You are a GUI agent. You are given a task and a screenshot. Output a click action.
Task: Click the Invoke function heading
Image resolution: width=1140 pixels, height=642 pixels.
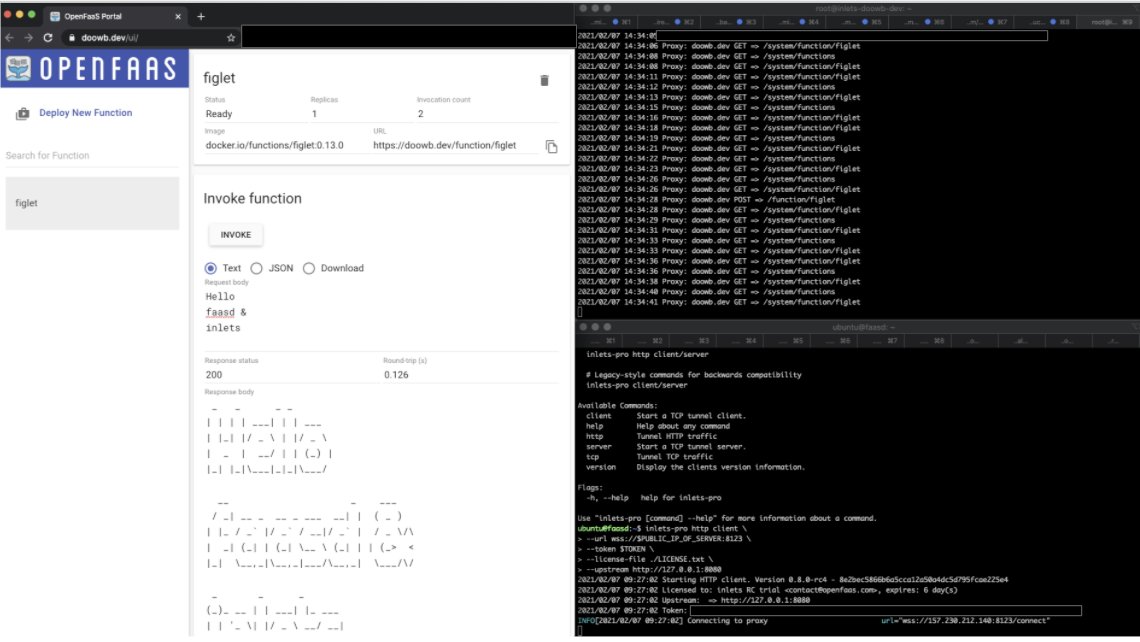click(x=252, y=198)
